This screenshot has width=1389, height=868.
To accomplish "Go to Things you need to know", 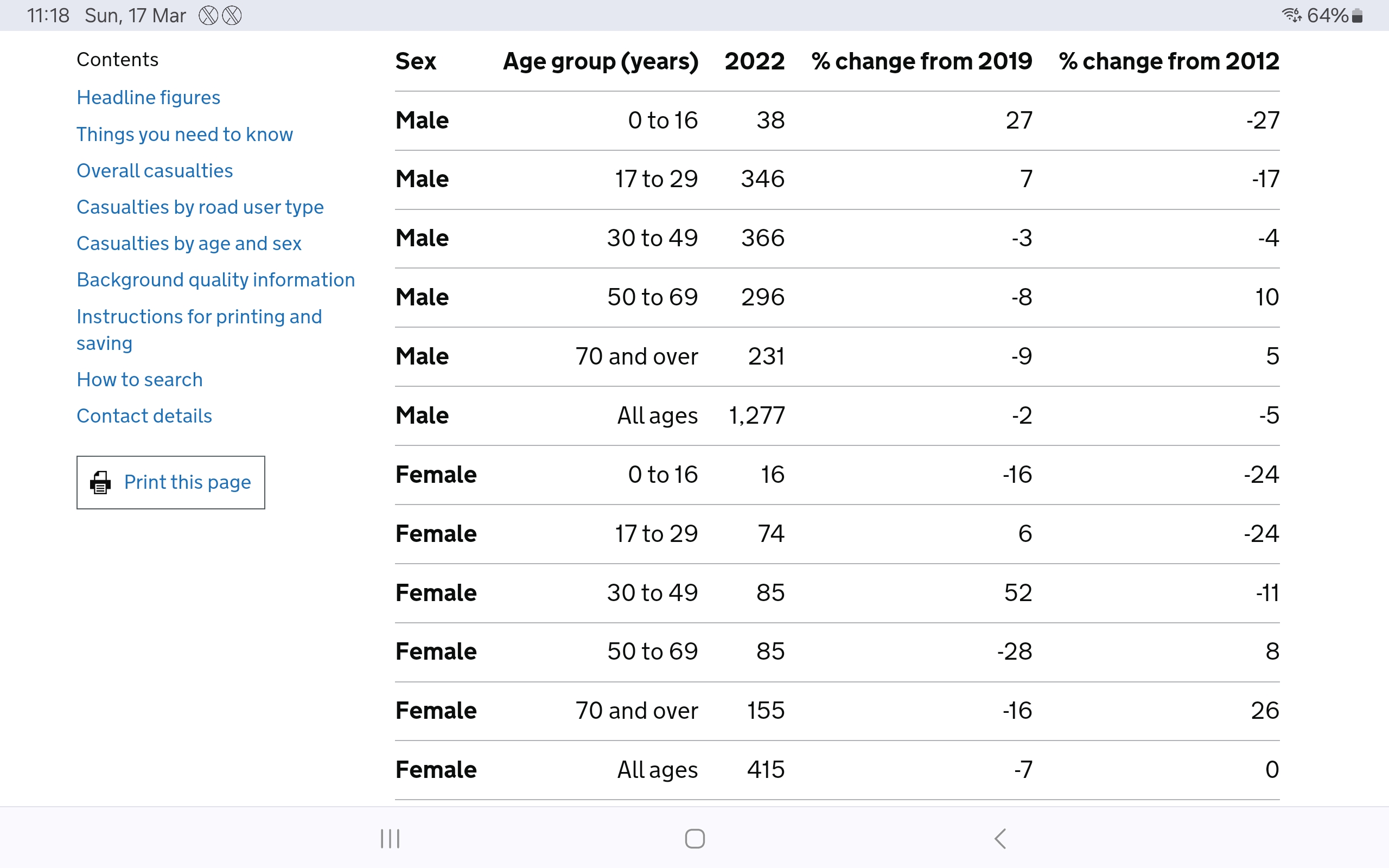I will (x=185, y=135).
